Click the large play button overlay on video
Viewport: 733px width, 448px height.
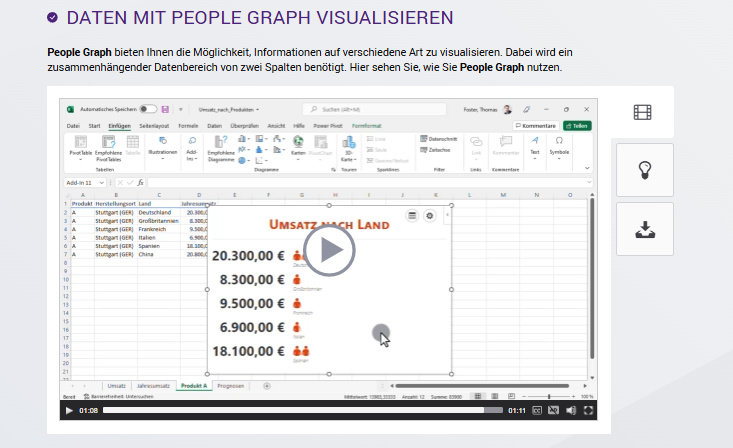pos(329,250)
